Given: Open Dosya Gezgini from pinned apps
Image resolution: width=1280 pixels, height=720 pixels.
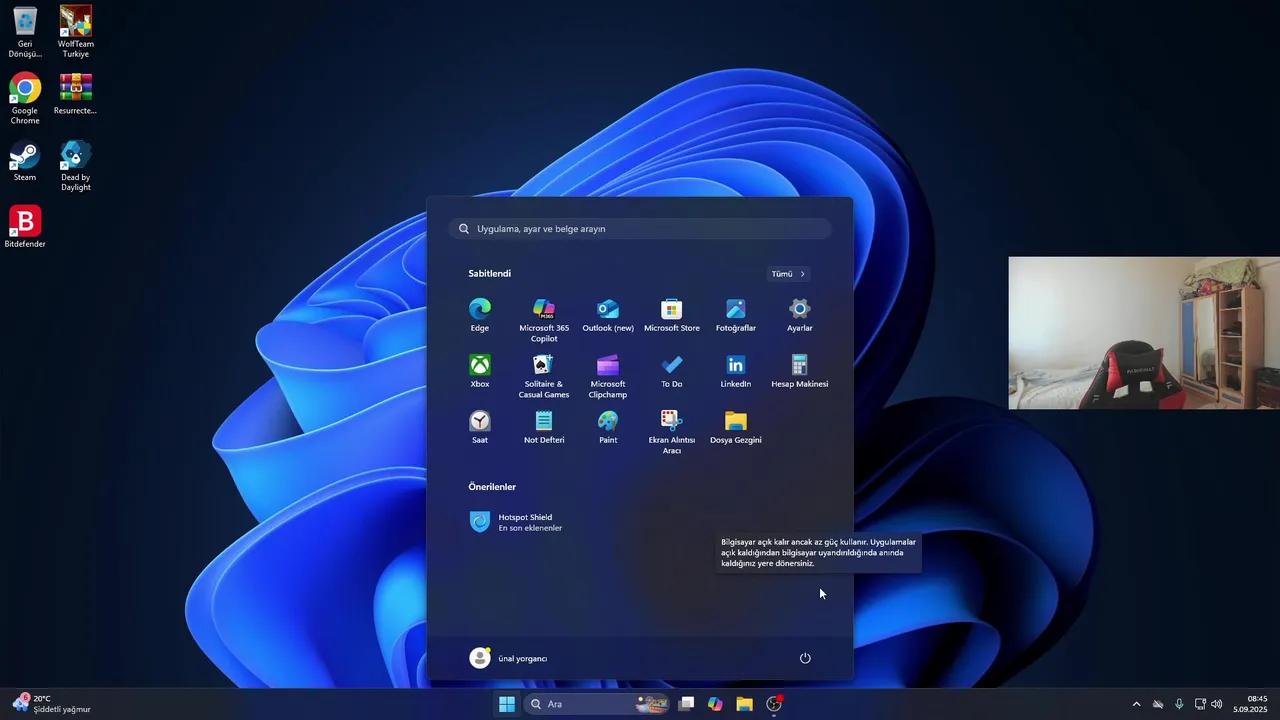Looking at the screenshot, I should coord(736,427).
